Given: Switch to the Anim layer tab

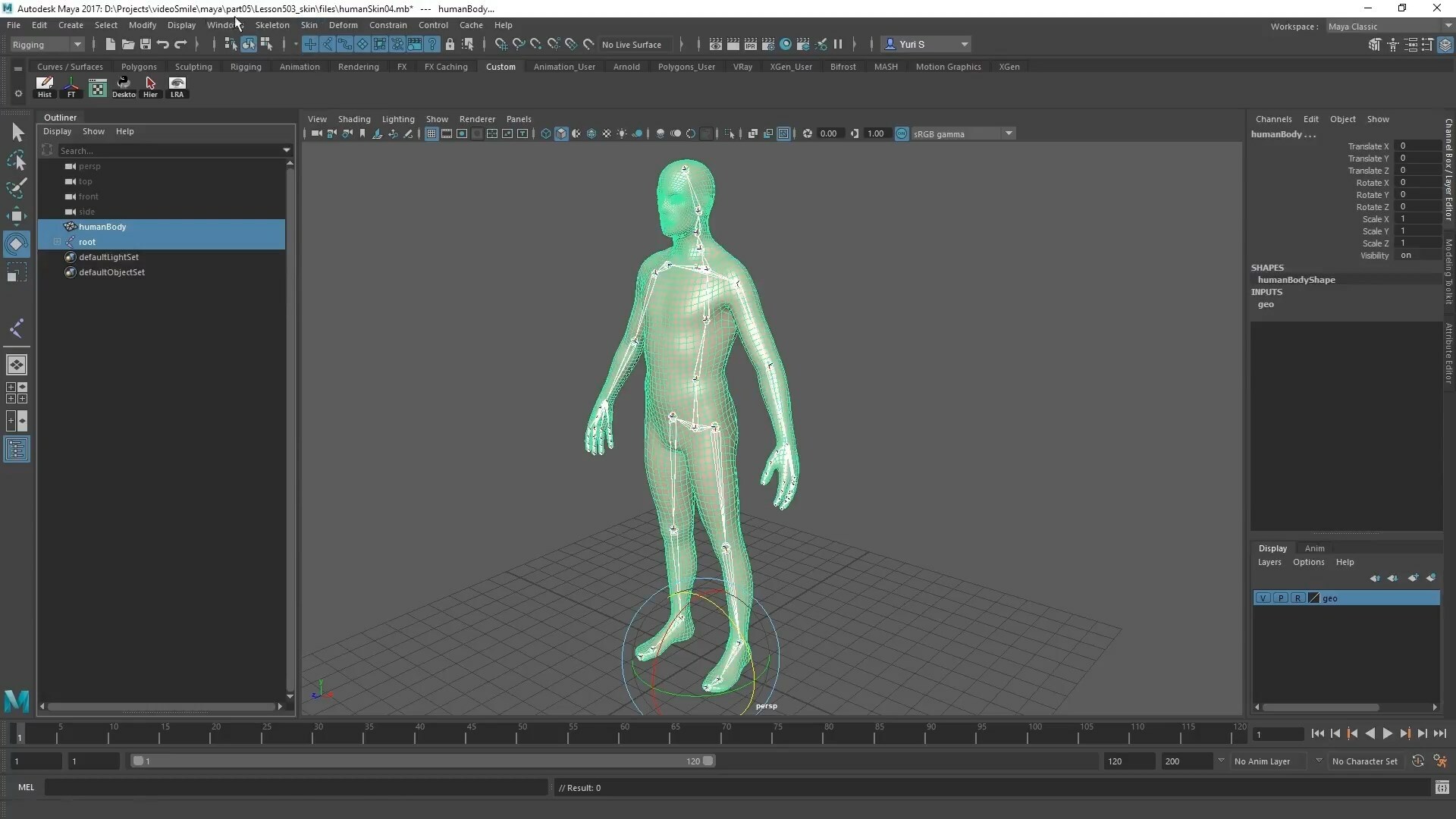Looking at the screenshot, I should tap(1314, 548).
